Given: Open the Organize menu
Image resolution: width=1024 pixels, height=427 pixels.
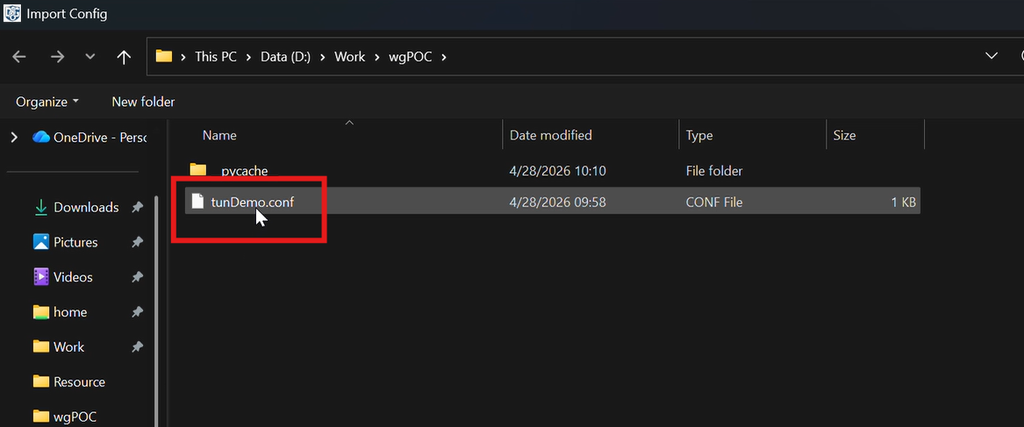Looking at the screenshot, I should click(x=47, y=102).
